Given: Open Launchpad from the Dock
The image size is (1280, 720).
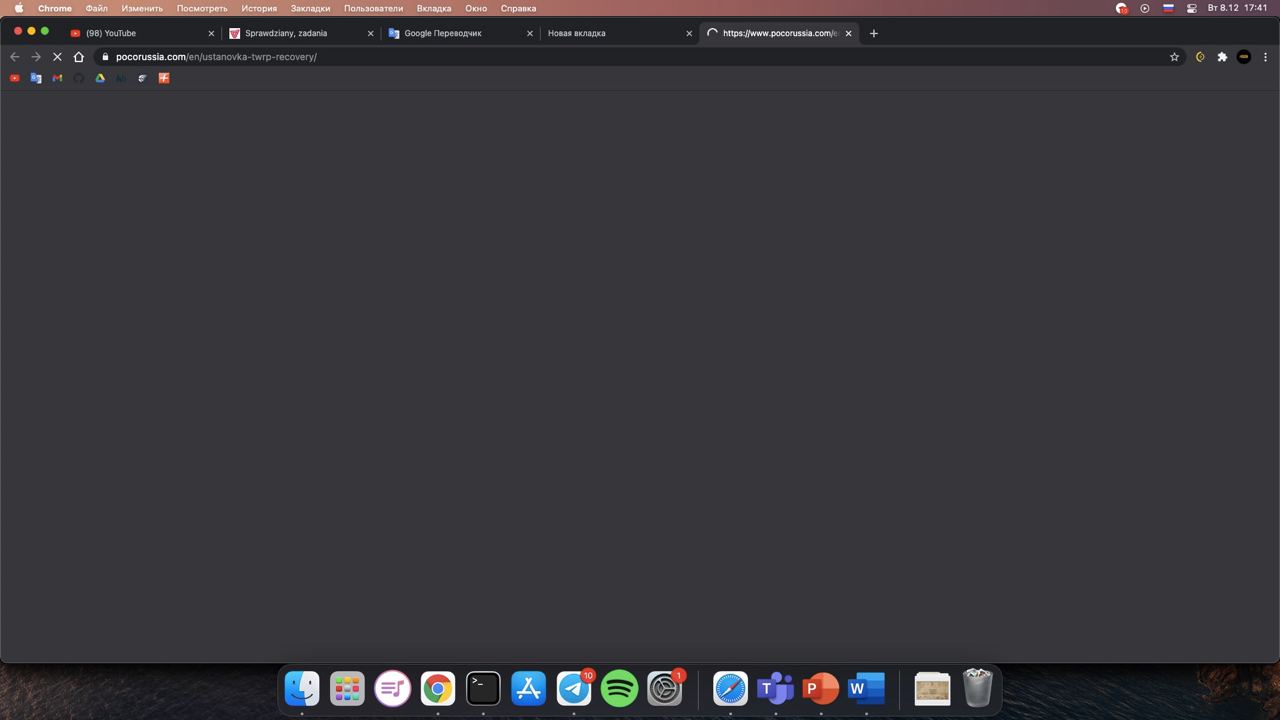Looking at the screenshot, I should point(347,688).
